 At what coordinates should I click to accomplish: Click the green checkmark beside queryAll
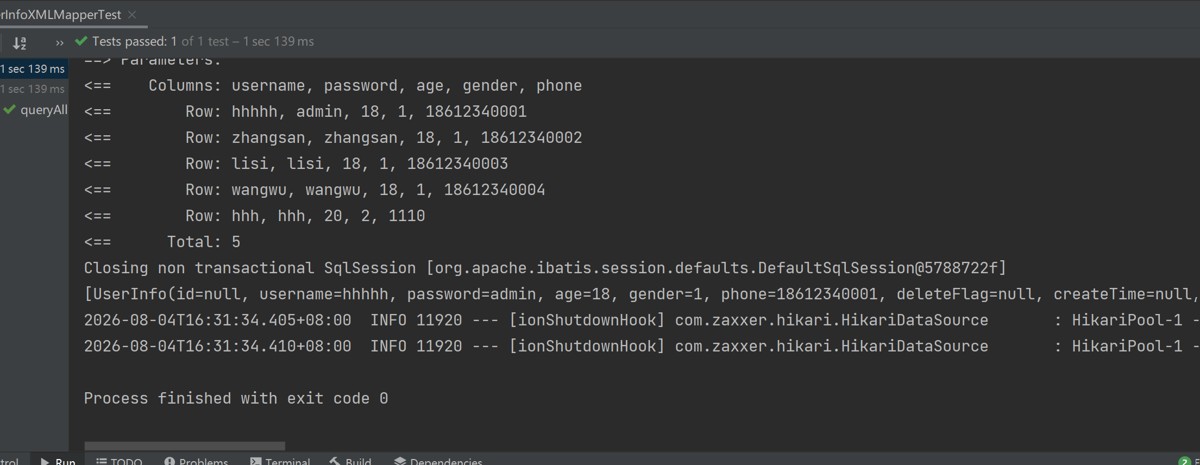click(9, 110)
